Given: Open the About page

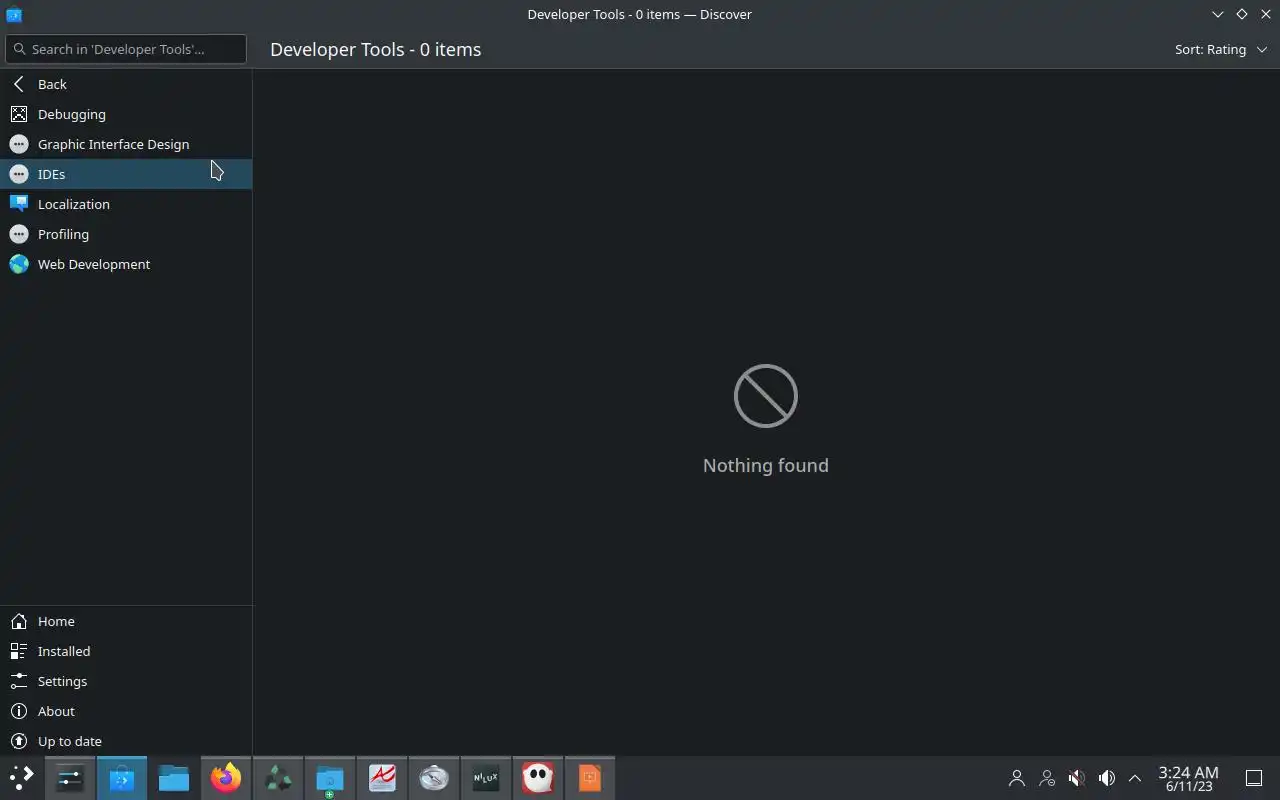Looking at the screenshot, I should (x=126, y=711).
